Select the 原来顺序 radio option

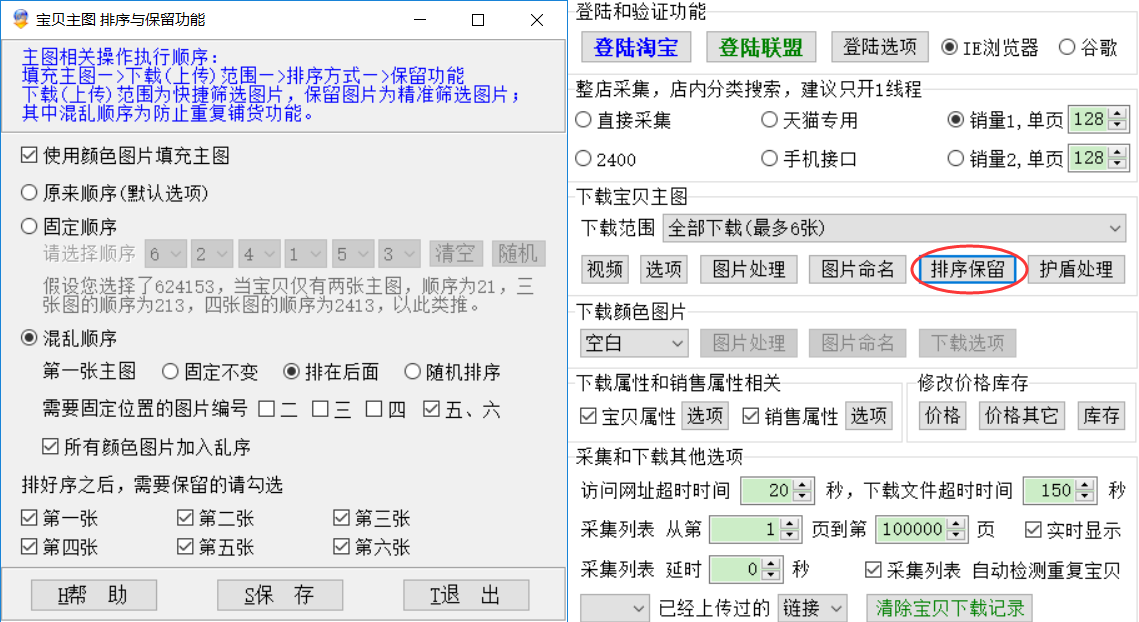30,193
